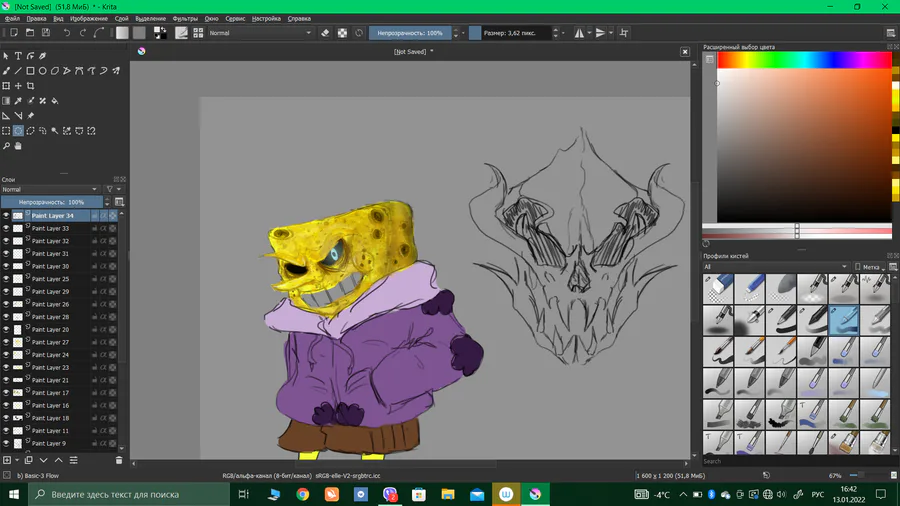Choose the Rectangle shape tool
This screenshot has width=900, height=506.
[30, 71]
